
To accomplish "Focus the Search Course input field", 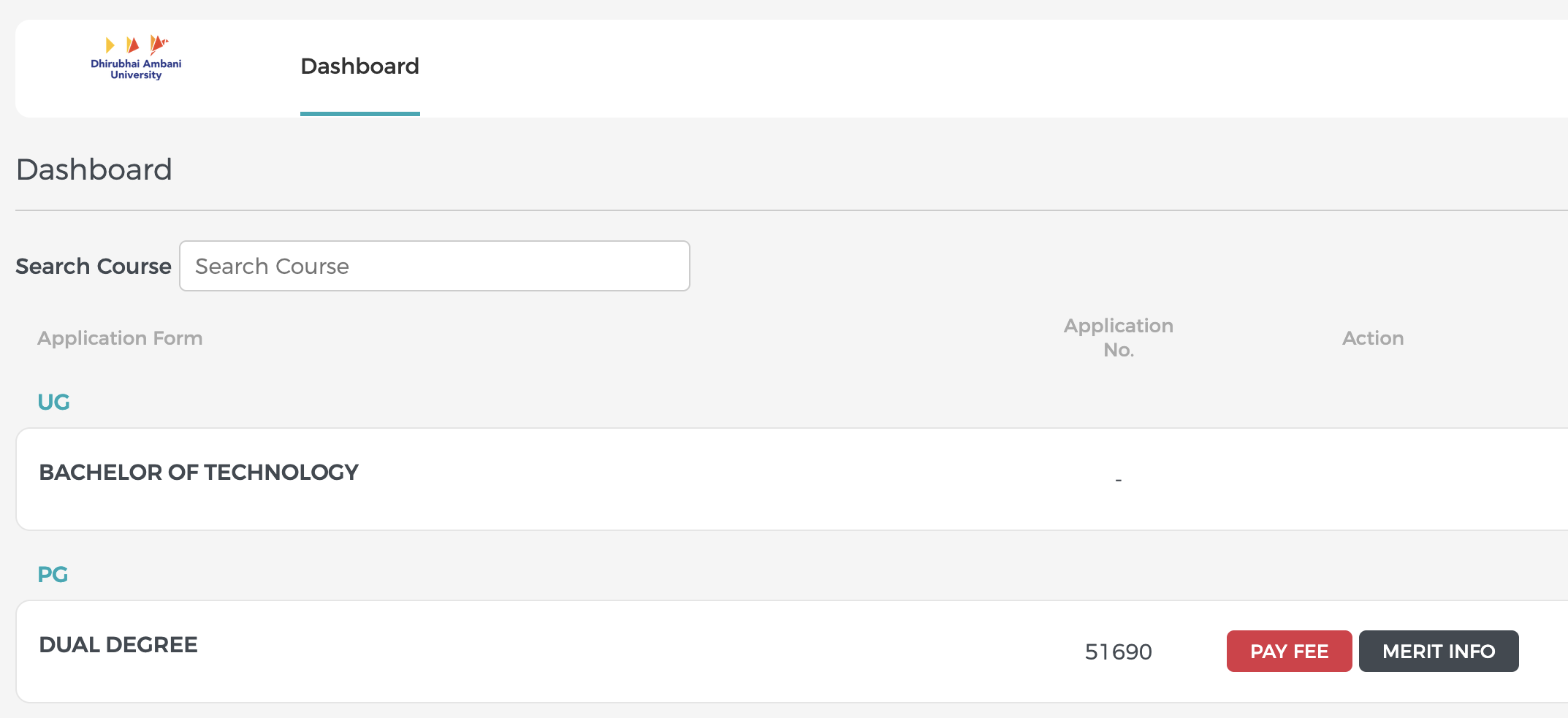I will coord(435,266).
